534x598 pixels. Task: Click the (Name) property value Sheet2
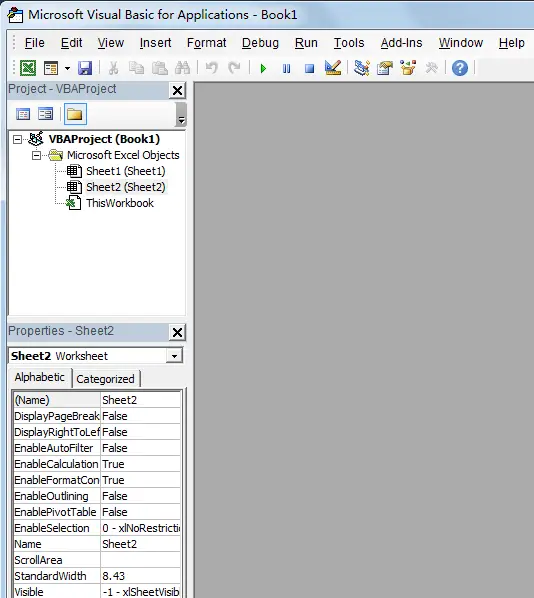140,400
